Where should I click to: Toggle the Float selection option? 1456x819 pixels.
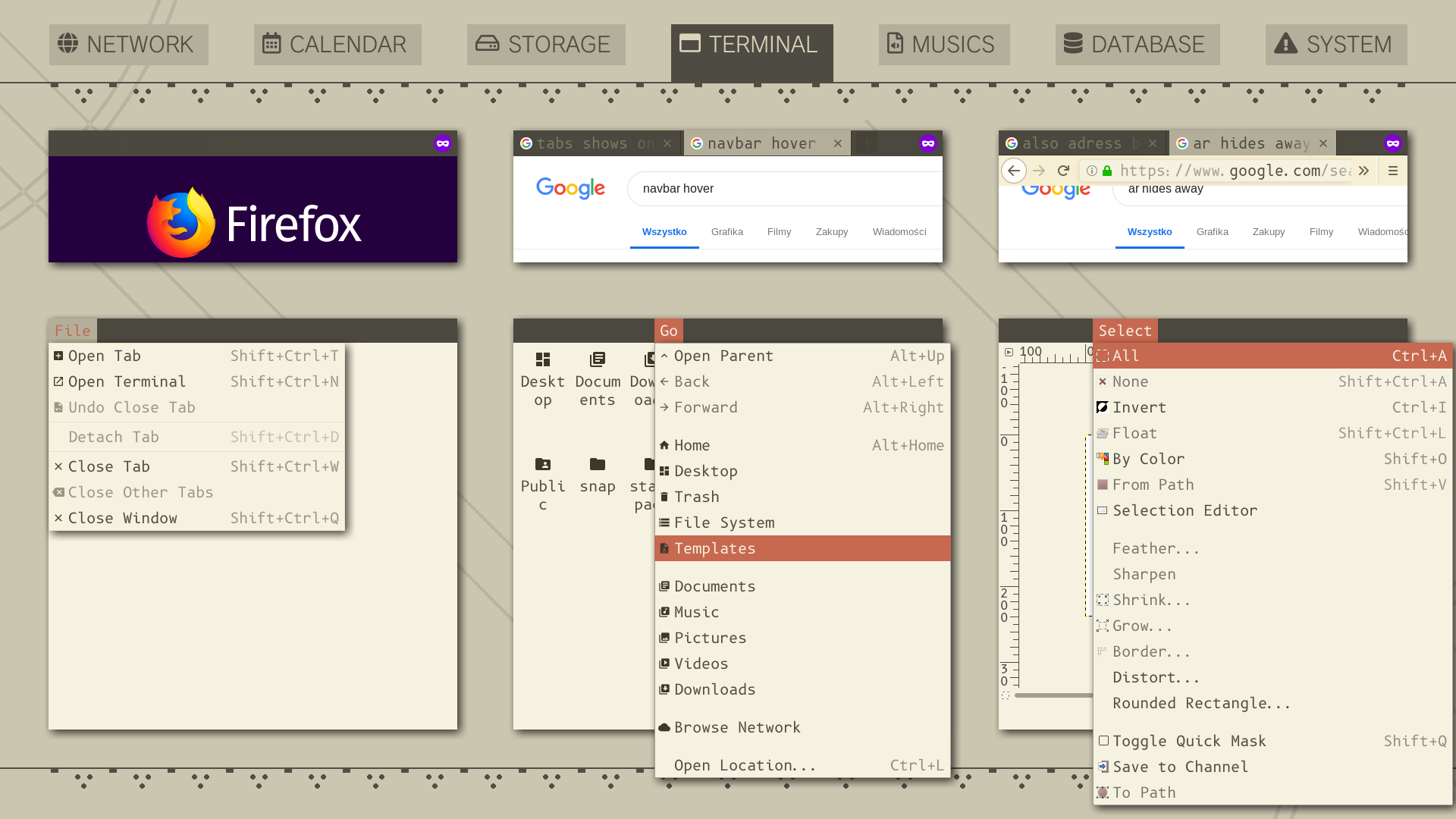[1134, 433]
